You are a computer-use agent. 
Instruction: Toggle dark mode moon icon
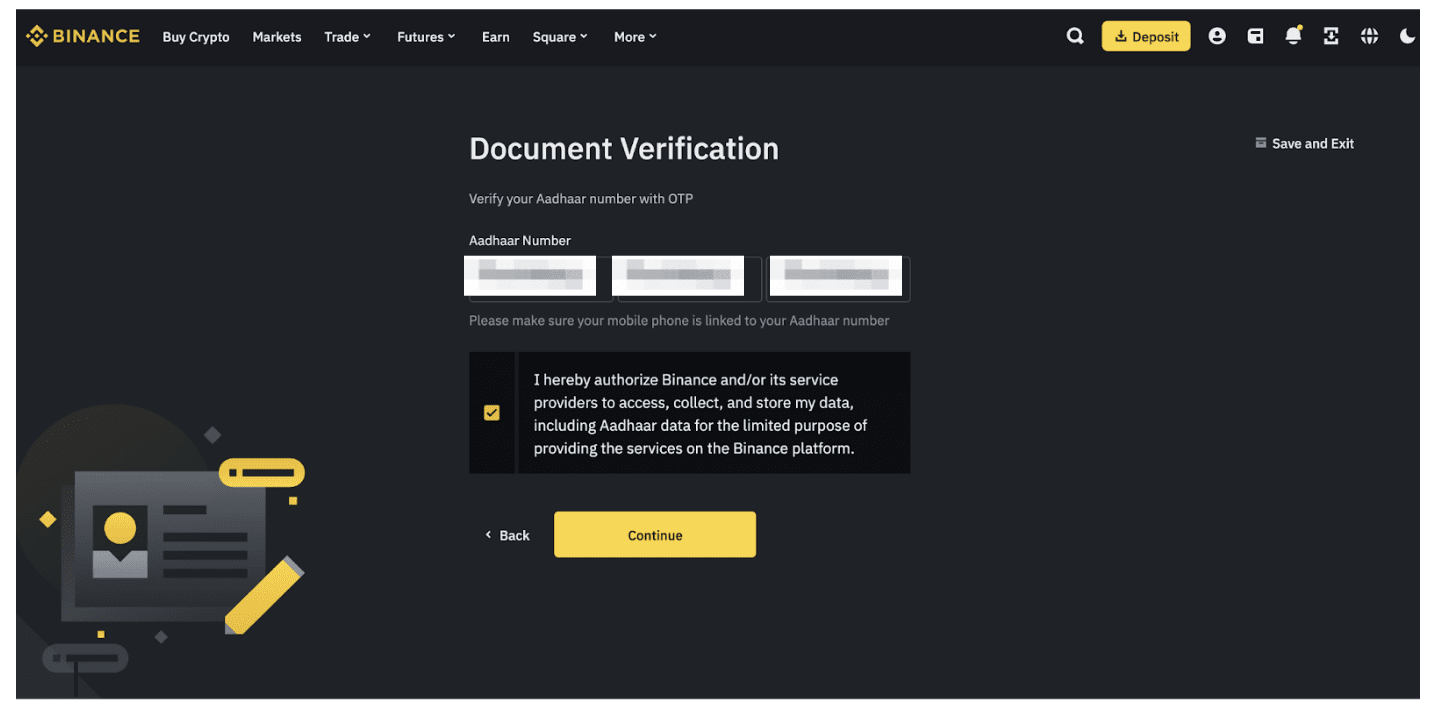[x=1407, y=37]
